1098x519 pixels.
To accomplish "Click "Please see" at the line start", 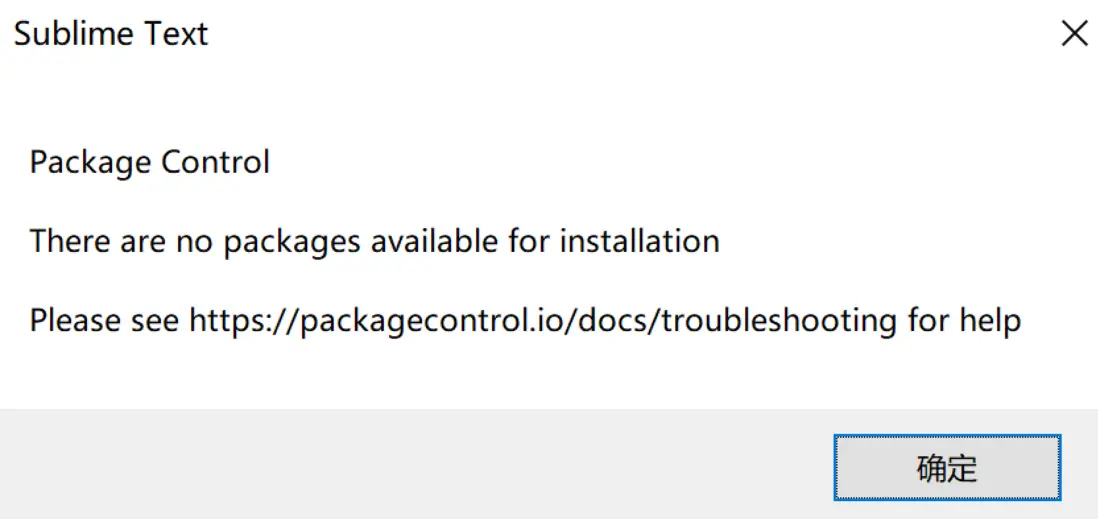I will tap(105, 321).
